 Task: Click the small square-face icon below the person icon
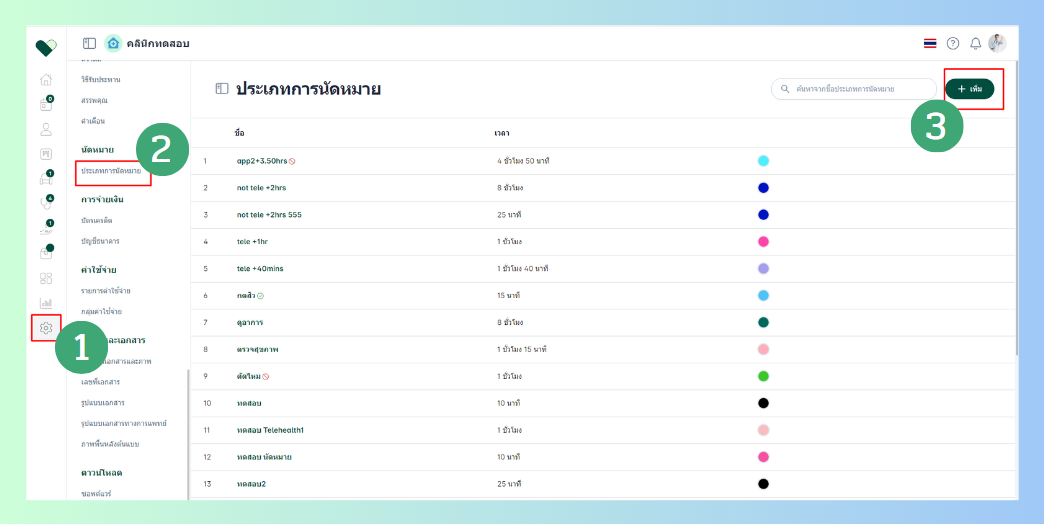[x=46, y=154]
